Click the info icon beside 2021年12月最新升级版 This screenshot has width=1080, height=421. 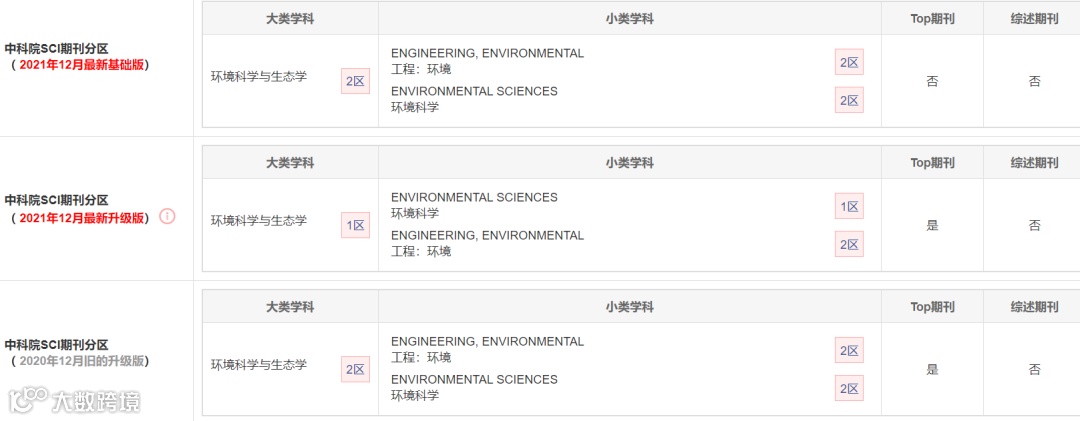pos(167,216)
